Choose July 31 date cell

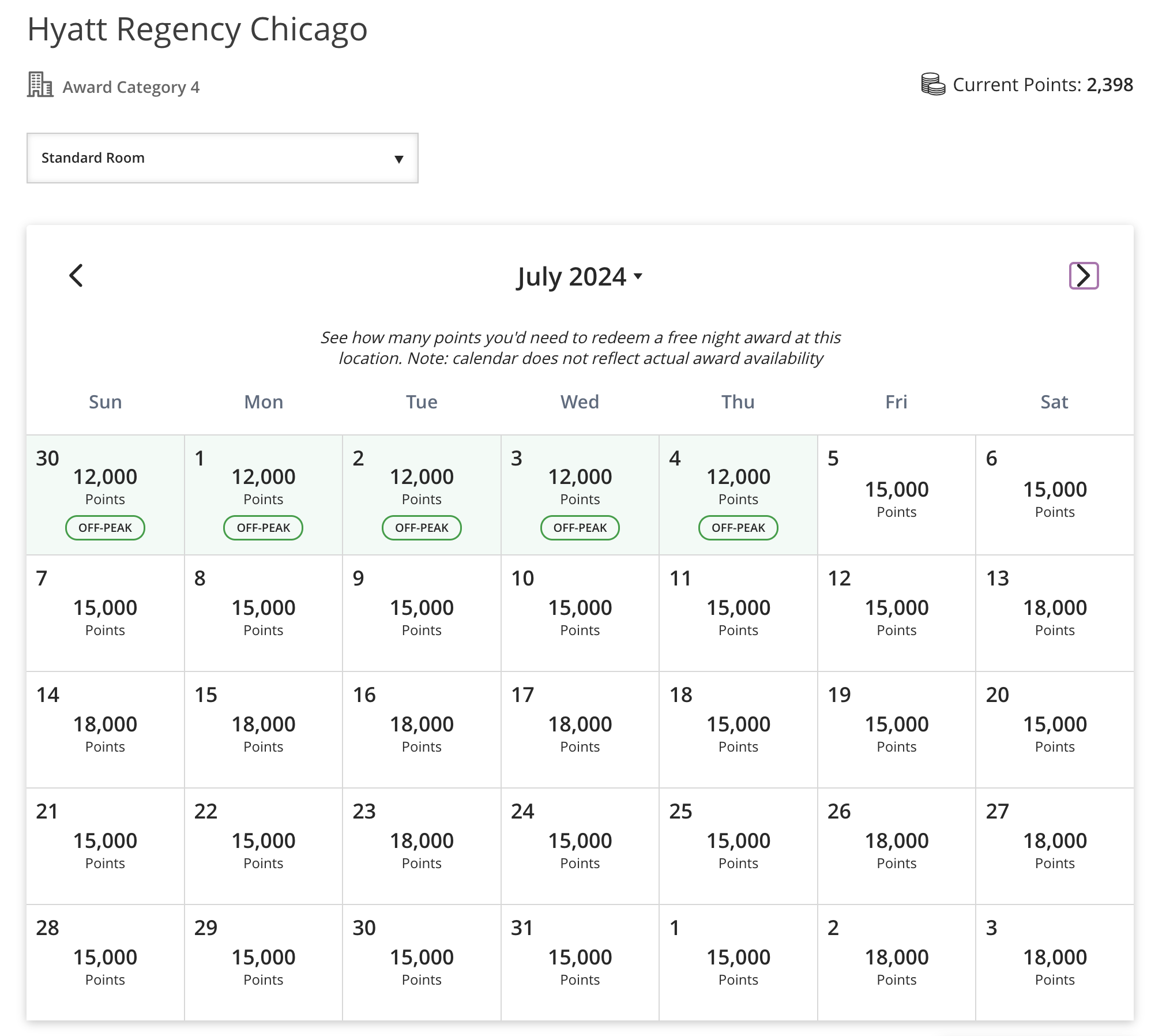pyautogui.click(x=580, y=963)
